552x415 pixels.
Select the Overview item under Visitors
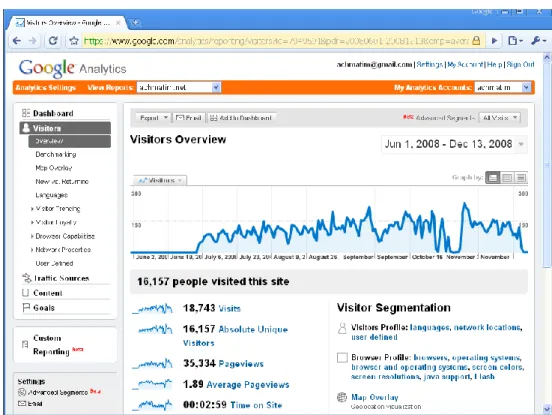pyautogui.click(x=69, y=141)
